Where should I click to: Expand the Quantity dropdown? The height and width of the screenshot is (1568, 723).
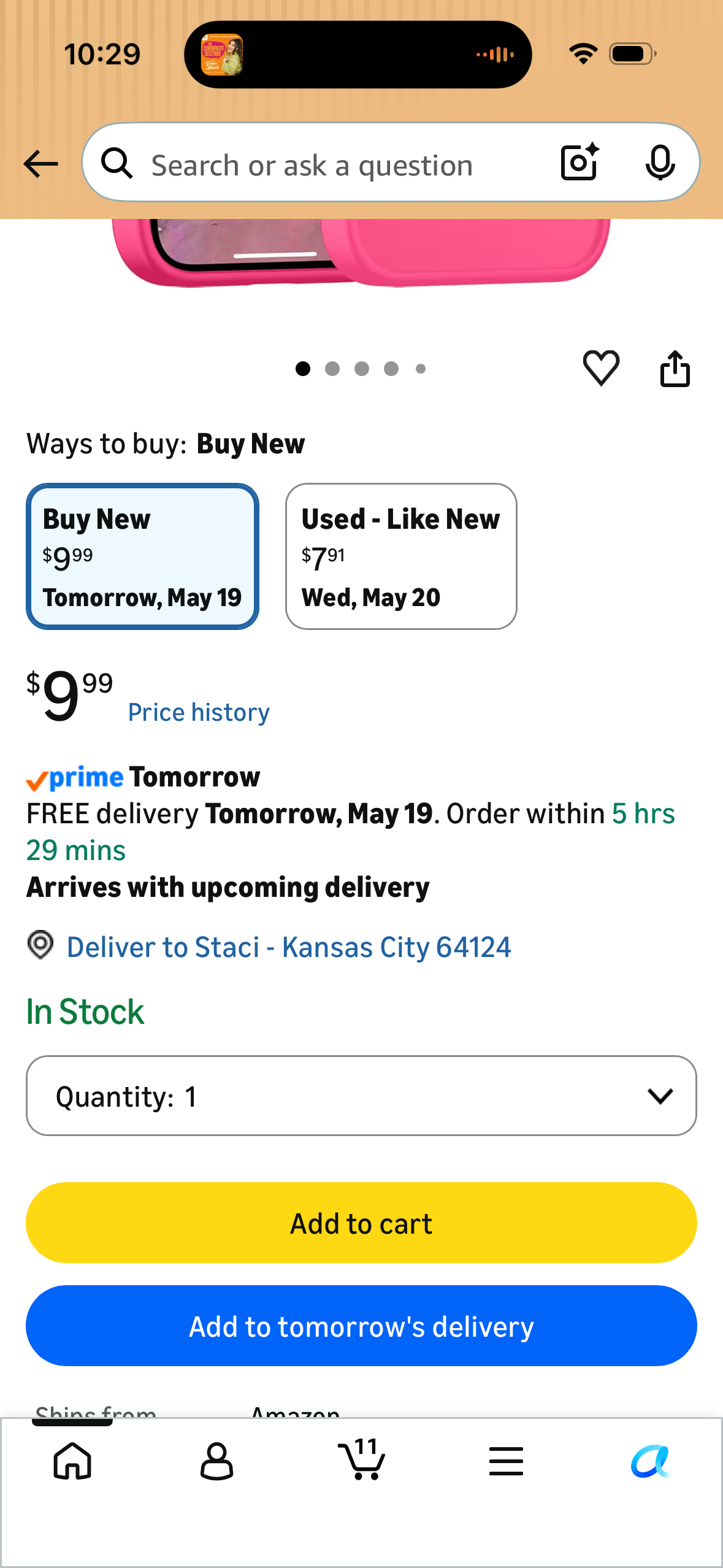coord(361,1096)
